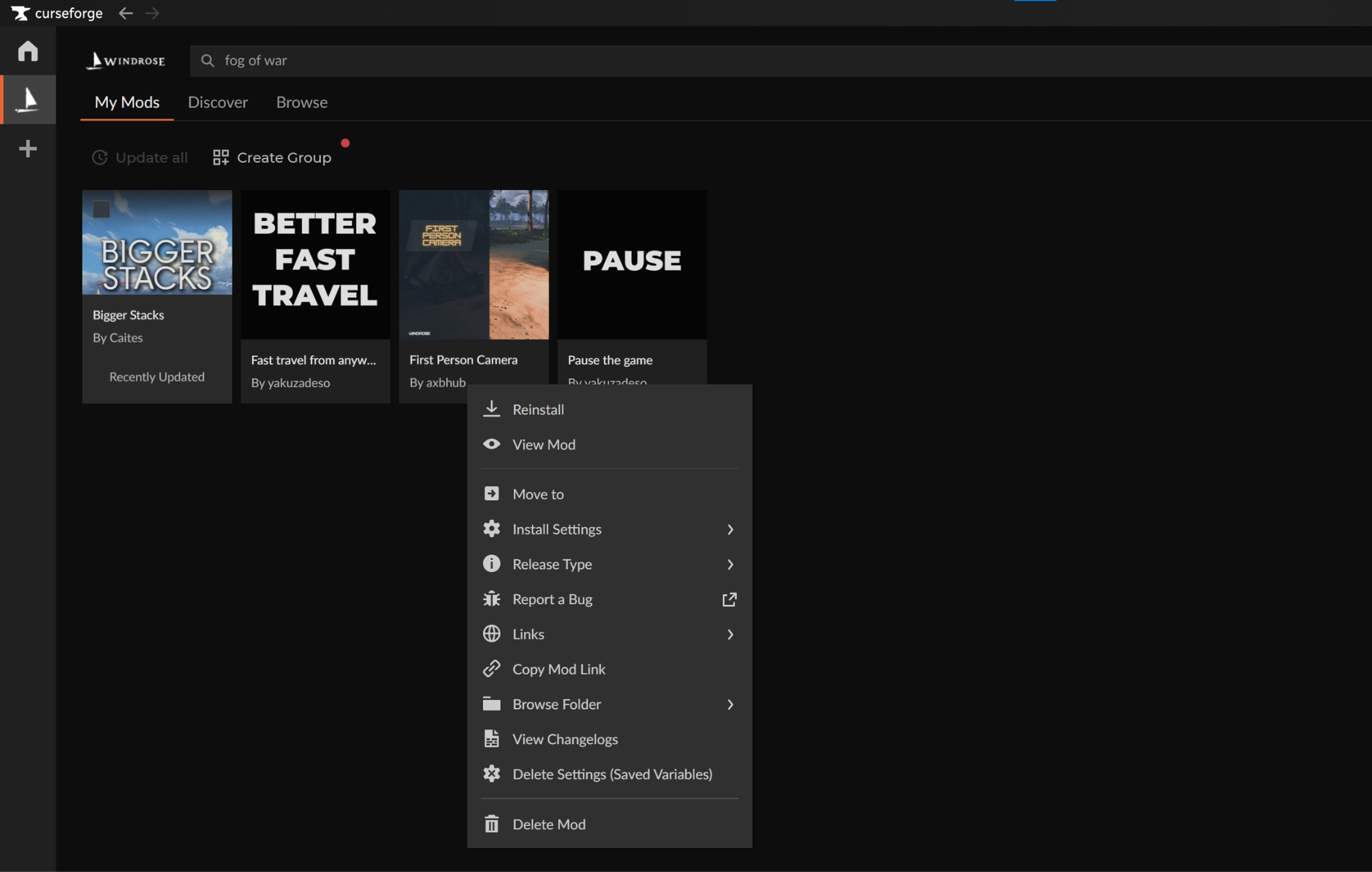The height and width of the screenshot is (872, 1372).
Task: Select Copy Mod Link menu entry
Action: tap(609, 669)
